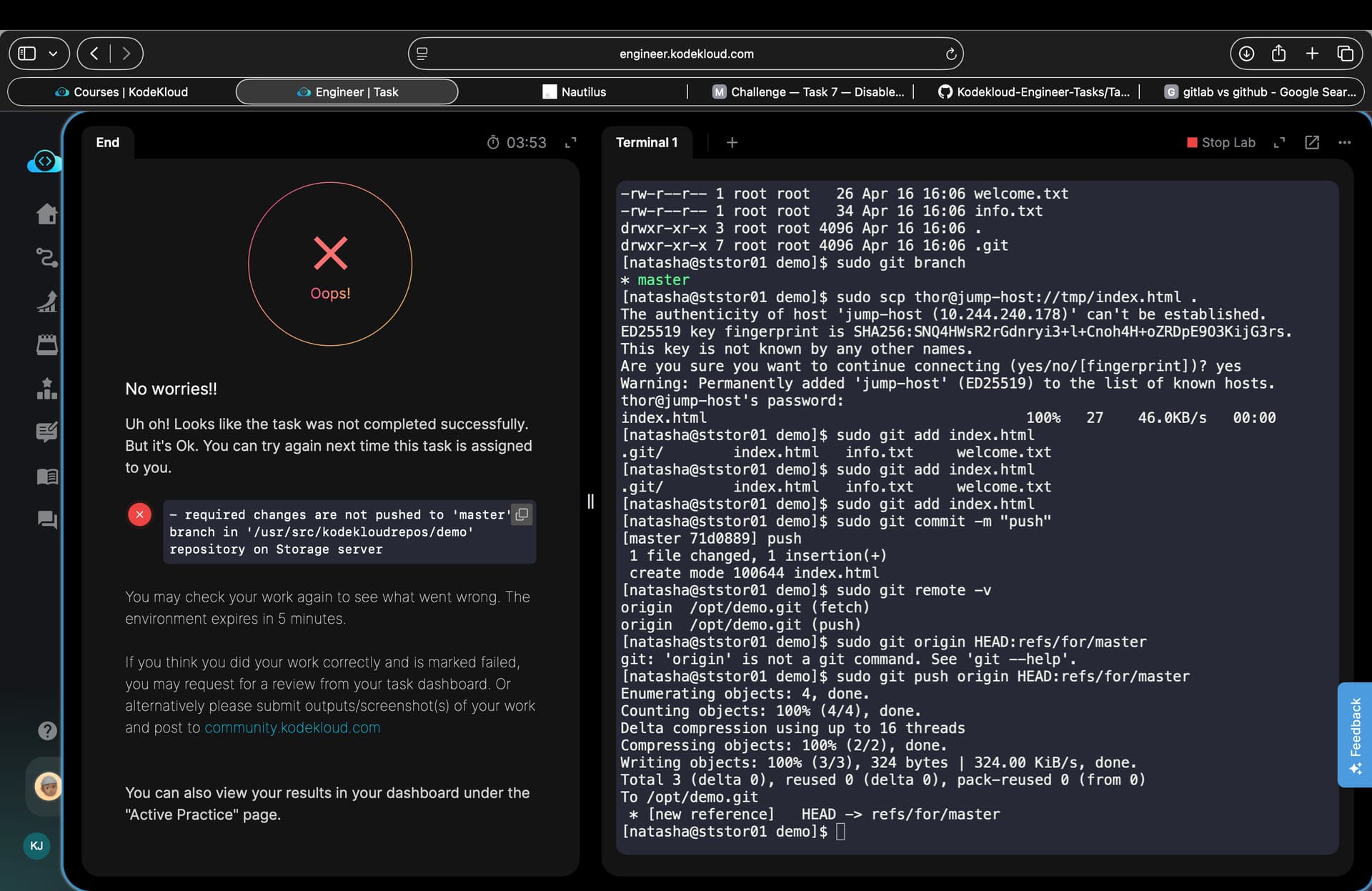This screenshot has height=891, width=1372.
Task: Click the Safari downloads icon
Action: (x=1246, y=54)
